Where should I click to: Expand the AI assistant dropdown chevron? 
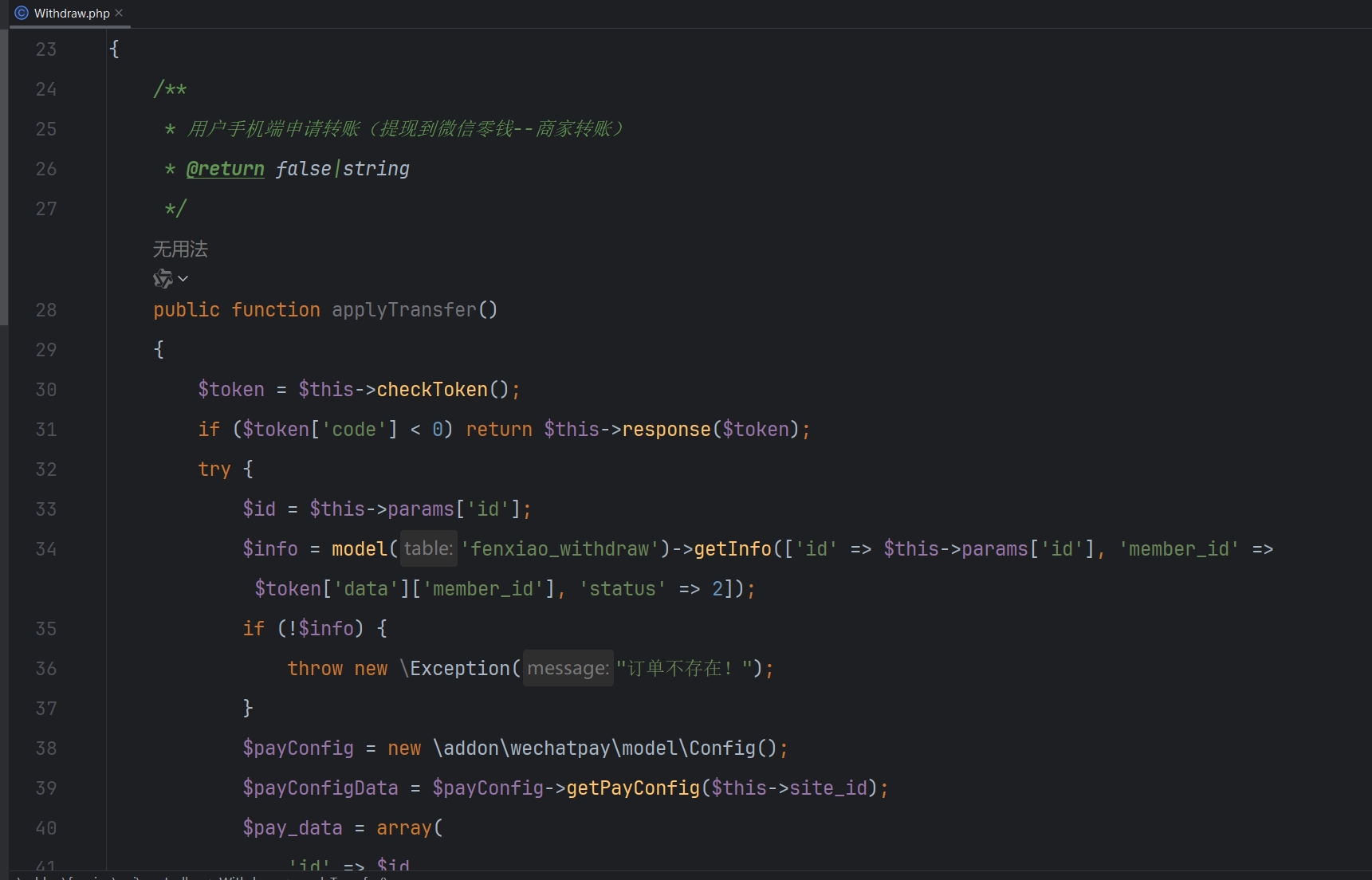183,279
